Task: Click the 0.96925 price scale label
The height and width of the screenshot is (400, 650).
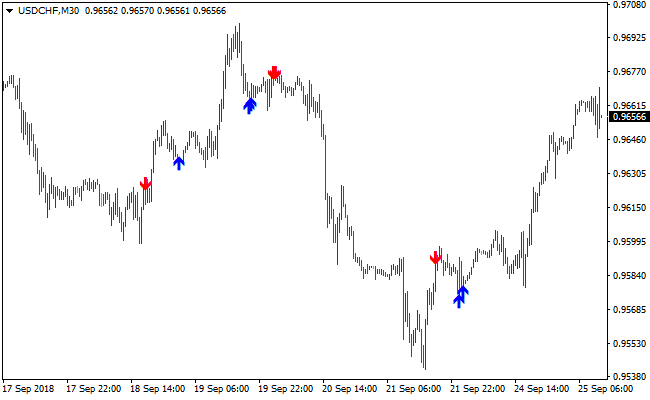Action: 629,38
